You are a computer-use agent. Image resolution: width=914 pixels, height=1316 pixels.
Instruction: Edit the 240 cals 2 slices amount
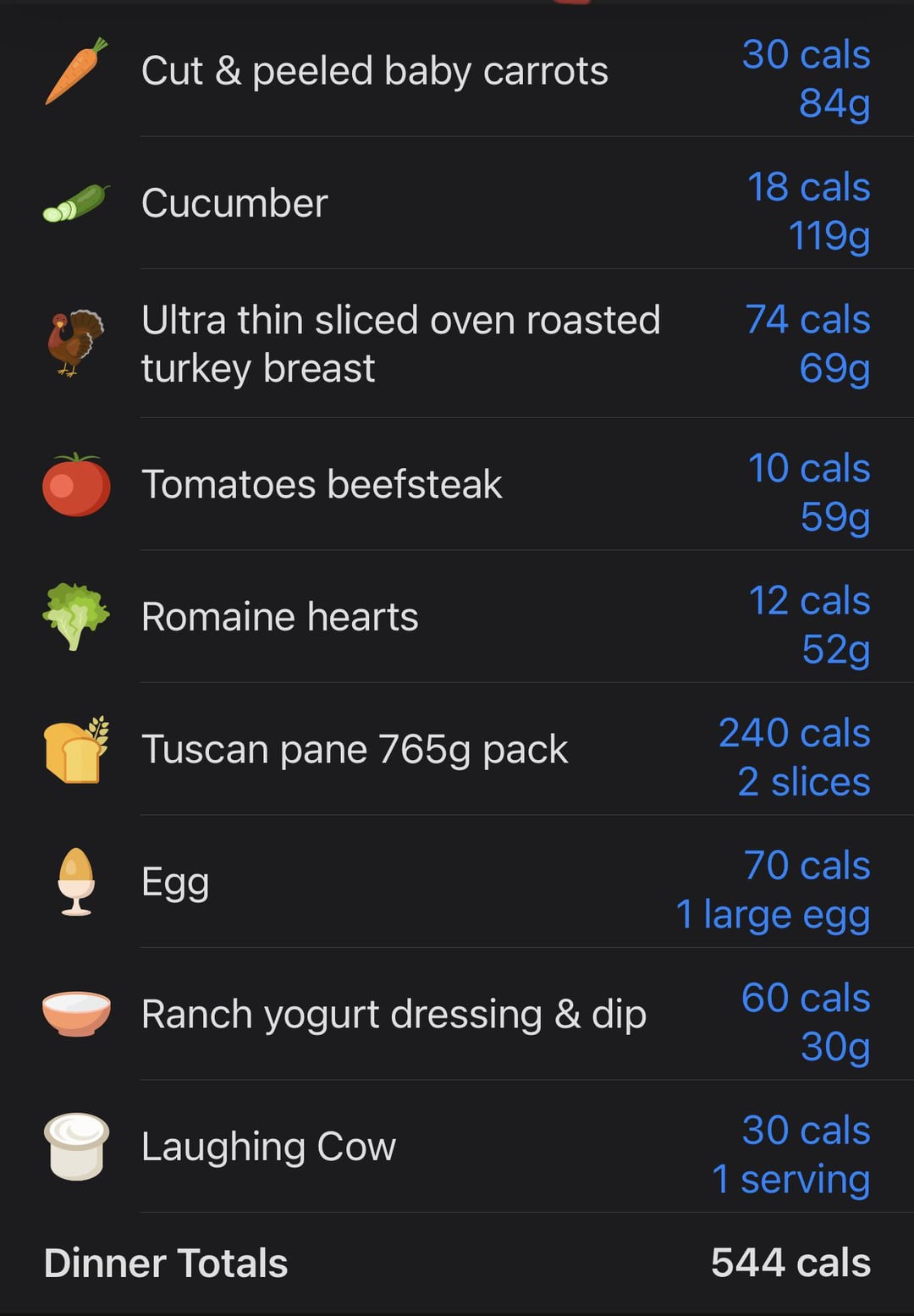point(795,757)
